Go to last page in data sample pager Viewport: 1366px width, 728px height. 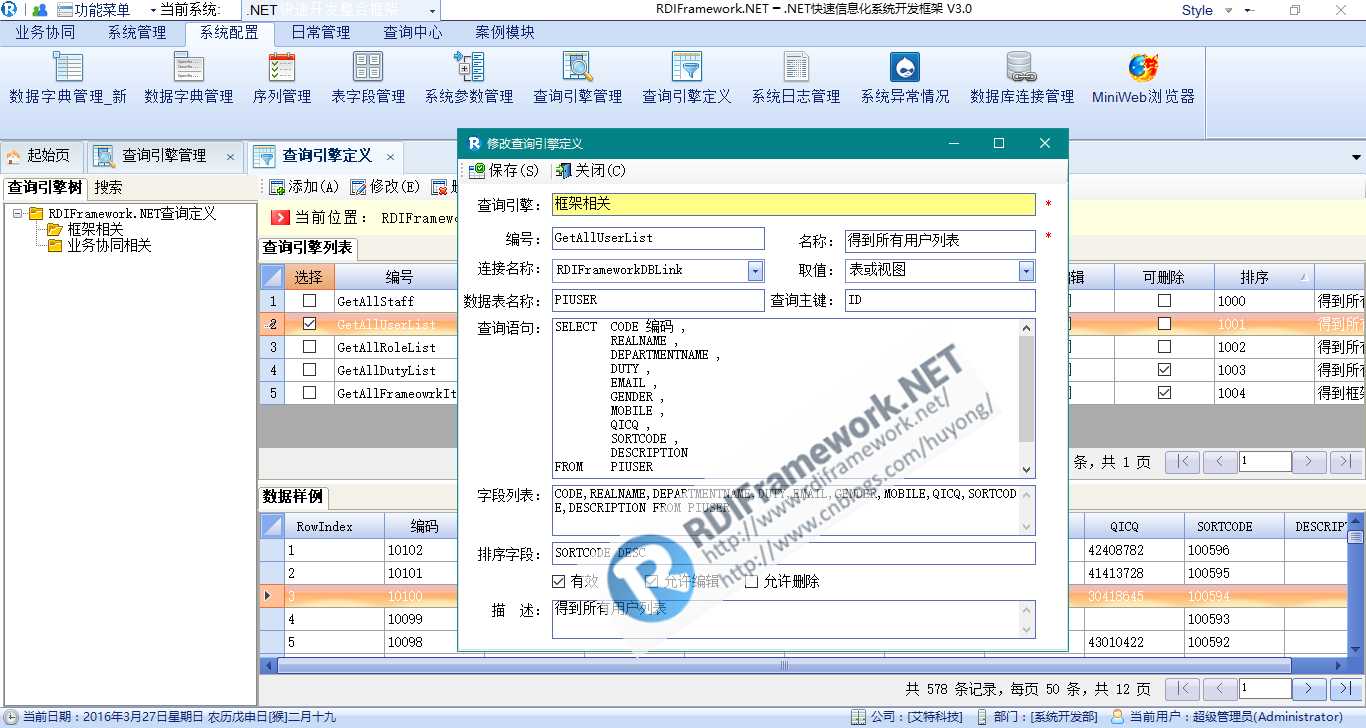pyautogui.click(x=1345, y=689)
